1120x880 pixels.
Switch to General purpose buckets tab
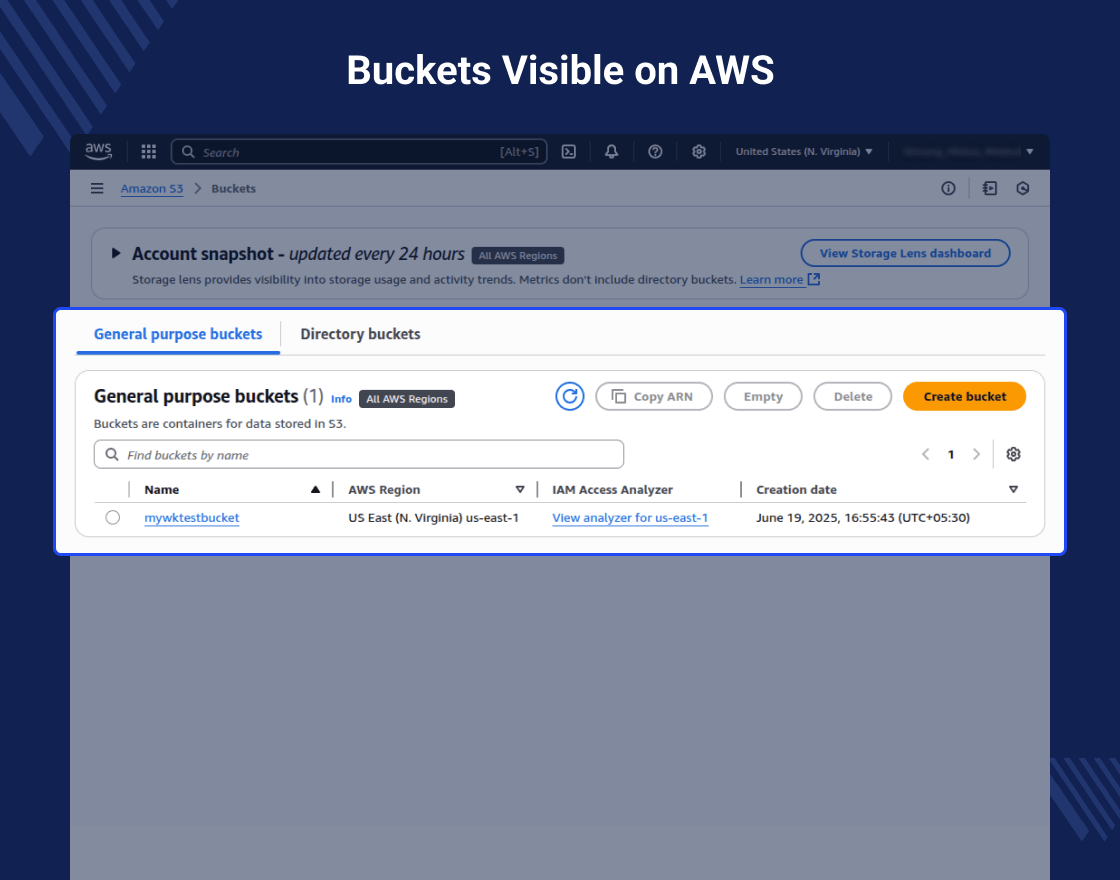pyautogui.click(x=178, y=334)
